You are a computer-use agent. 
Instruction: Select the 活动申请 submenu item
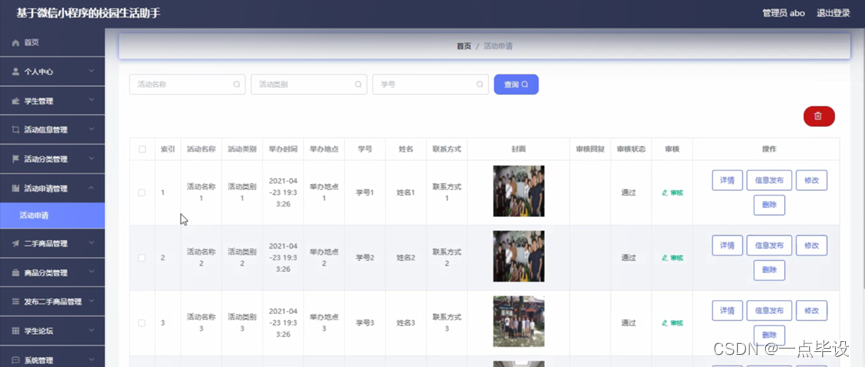coord(52,216)
